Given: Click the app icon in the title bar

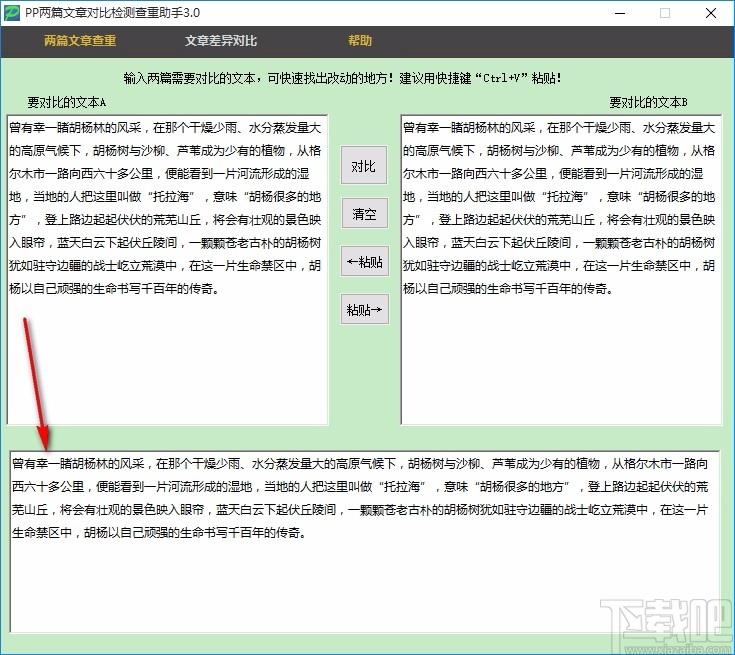Looking at the screenshot, I should pos(12,14).
